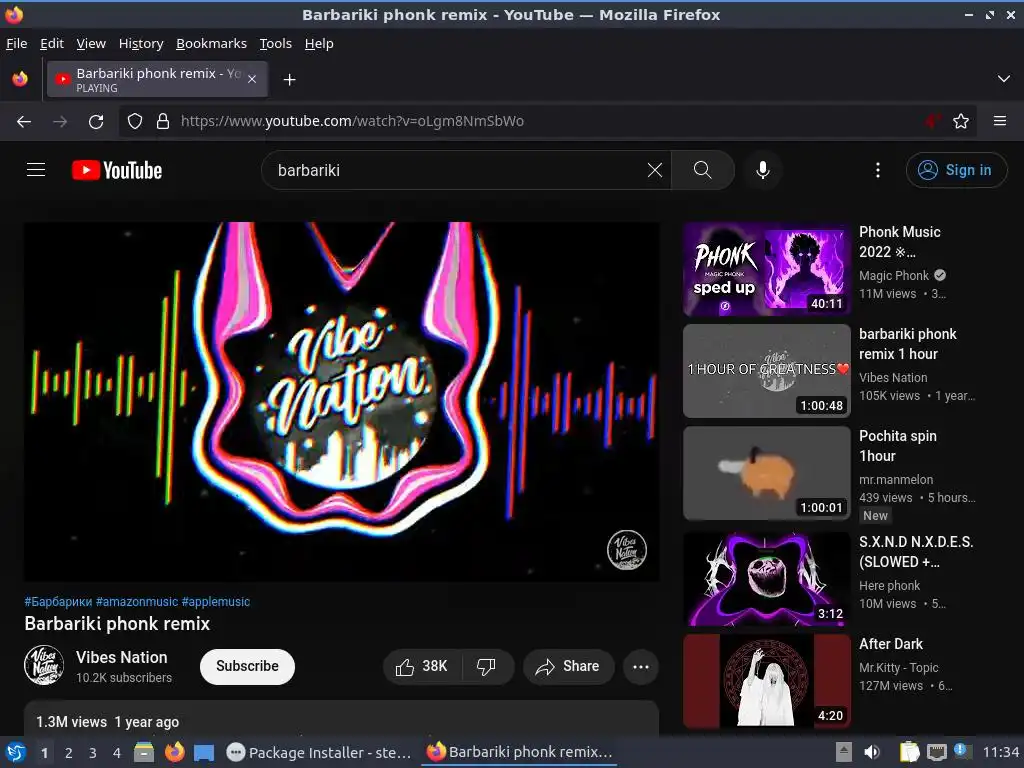The height and width of the screenshot is (768, 1024).
Task: Bookmark this page with star icon
Action: click(x=961, y=121)
